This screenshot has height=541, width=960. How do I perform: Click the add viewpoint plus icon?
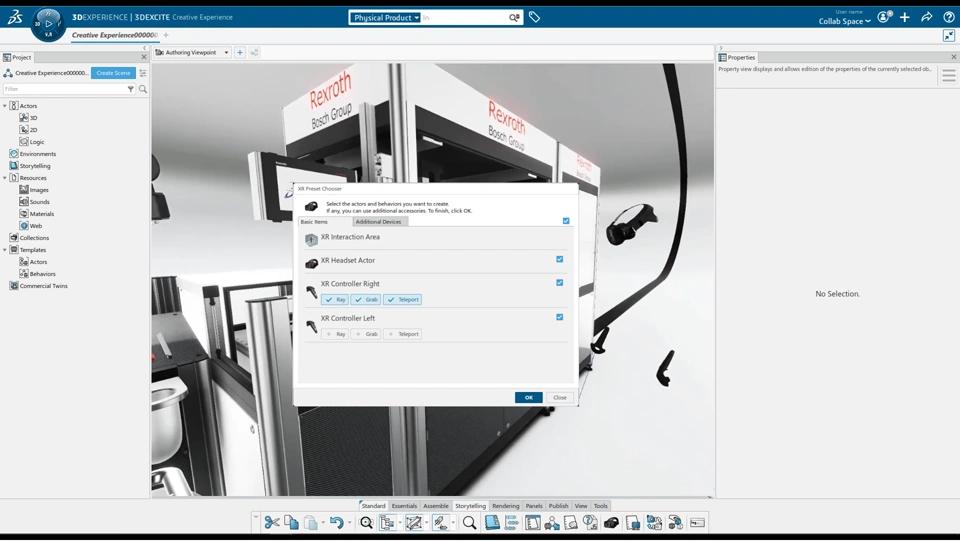pos(240,53)
